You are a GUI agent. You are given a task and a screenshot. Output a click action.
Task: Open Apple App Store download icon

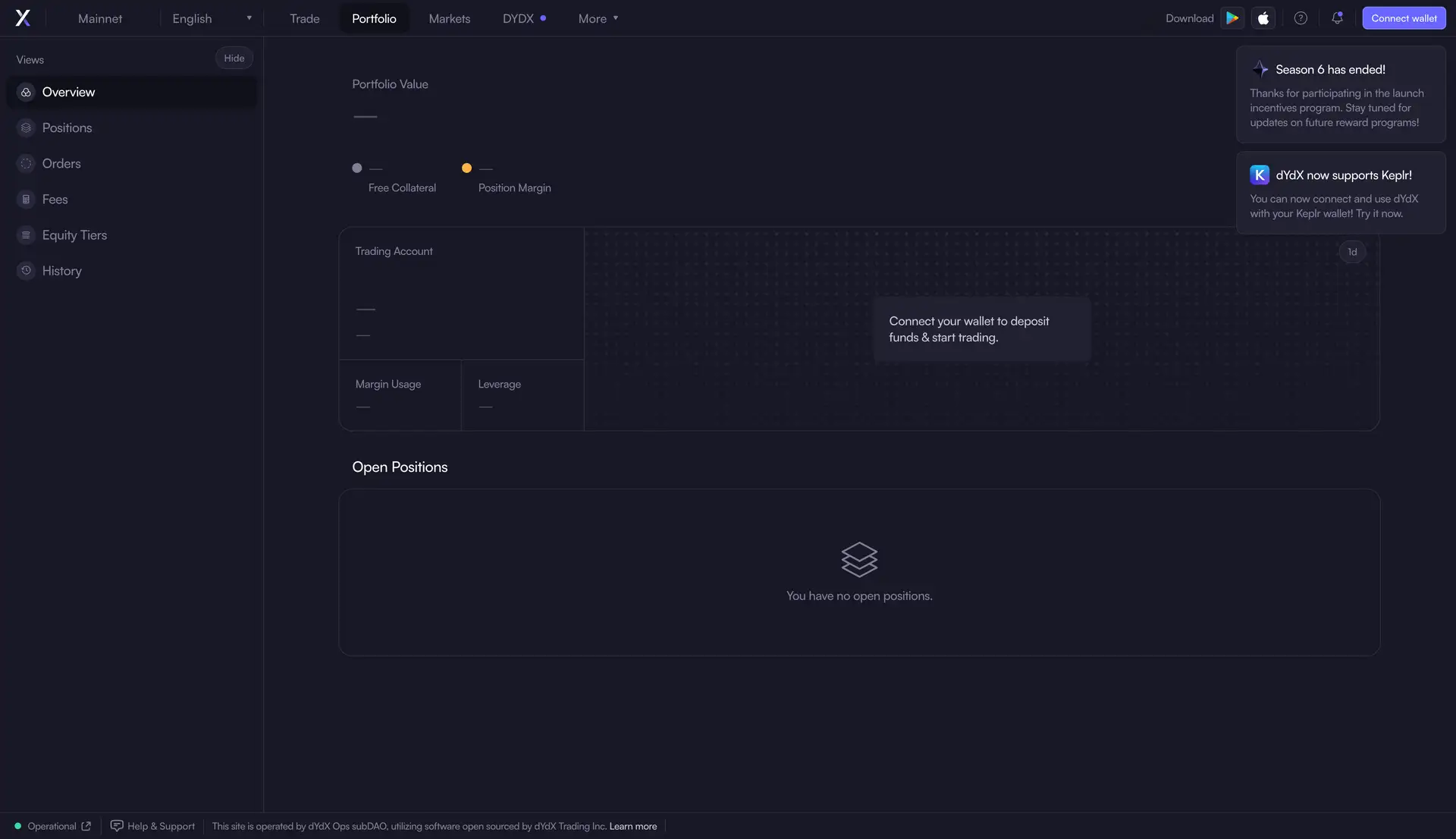point(1263,18)
